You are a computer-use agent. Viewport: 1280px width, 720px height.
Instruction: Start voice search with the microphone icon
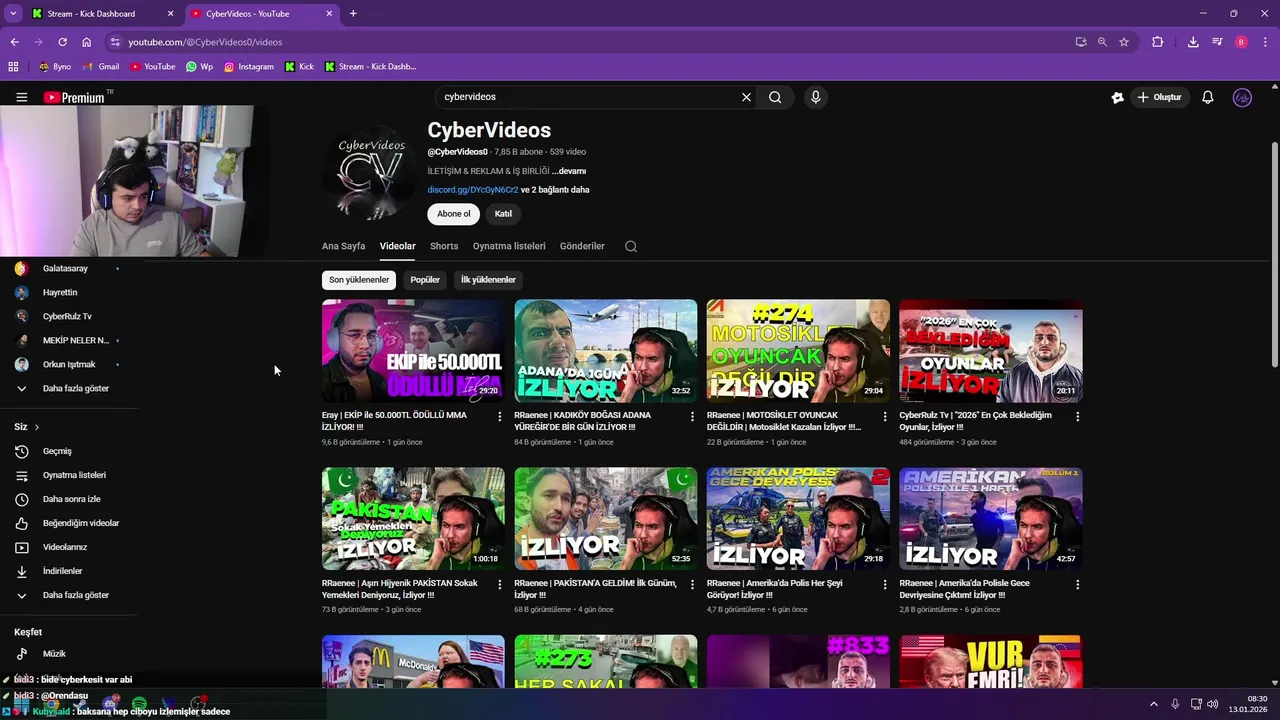point(816,97)
